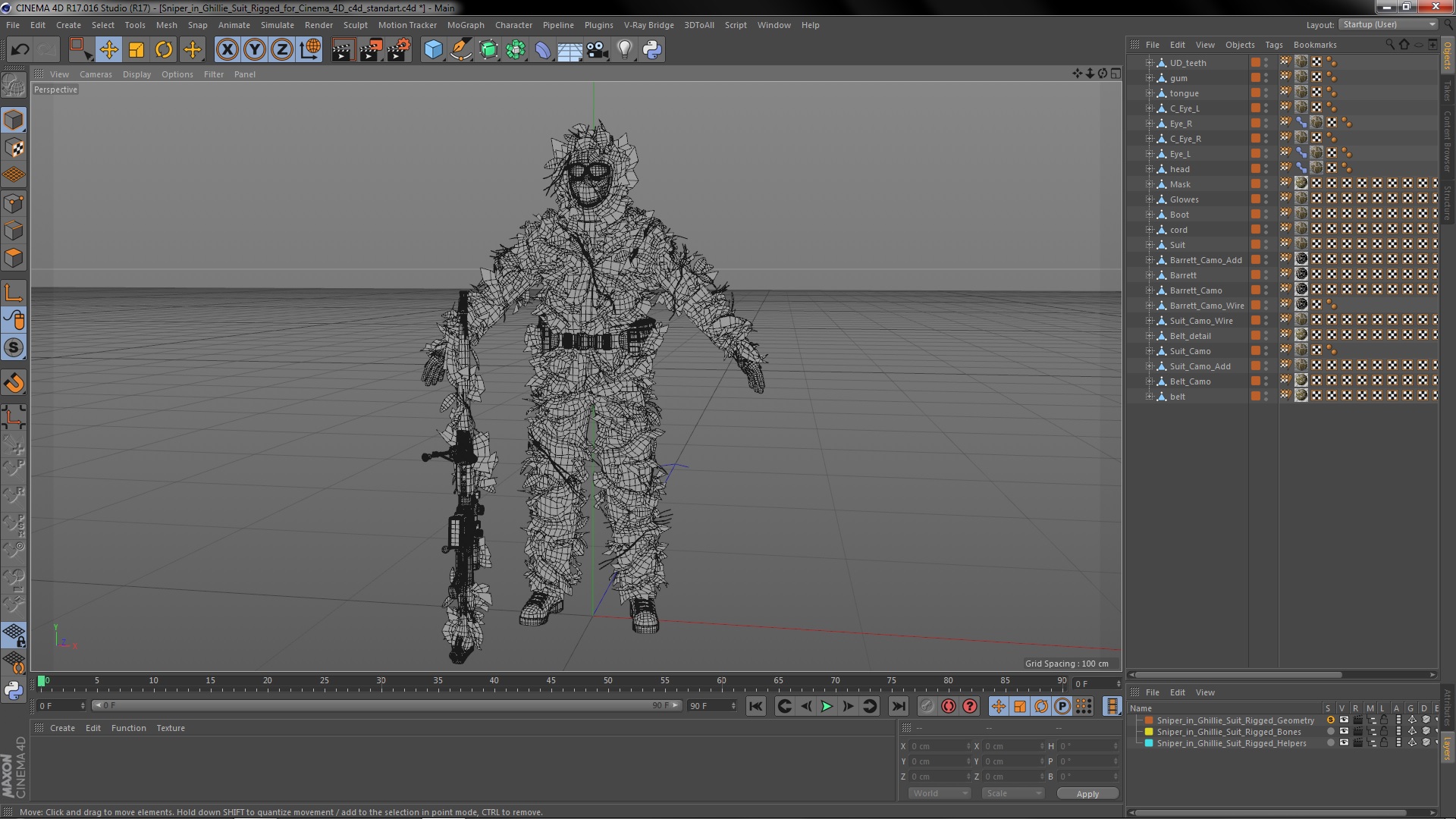Open the Python script icon in top toolbar
Viewport: 1456px width, 819px height.
pyautogui.click(x=652, y=50)
